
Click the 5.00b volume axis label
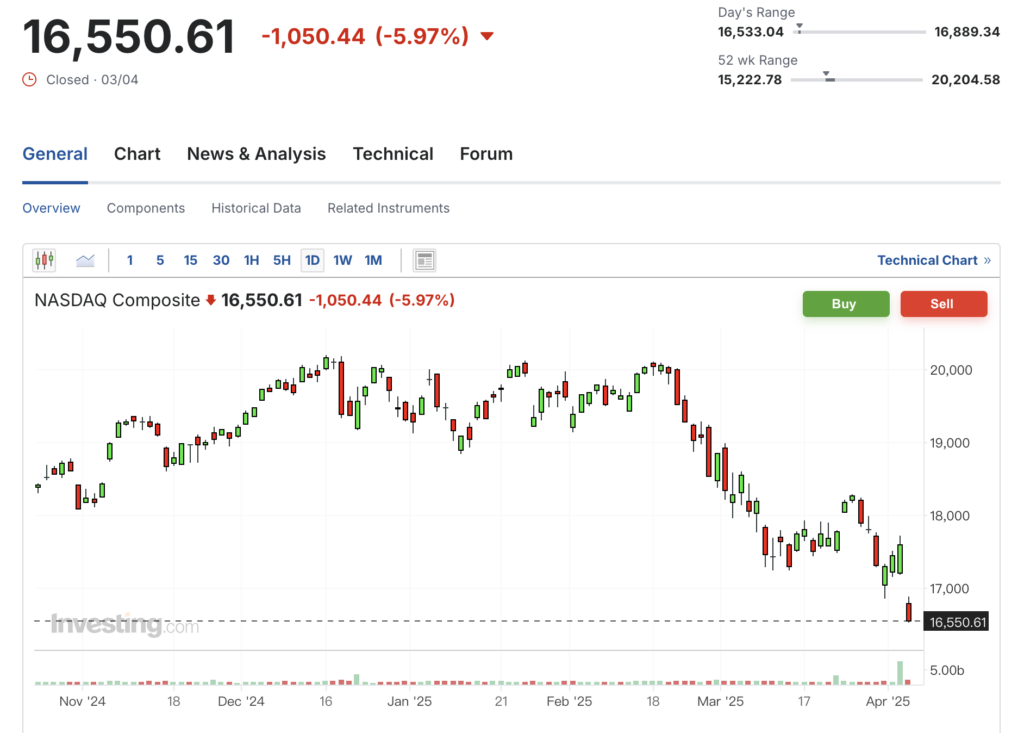click(x=947, y=670)
